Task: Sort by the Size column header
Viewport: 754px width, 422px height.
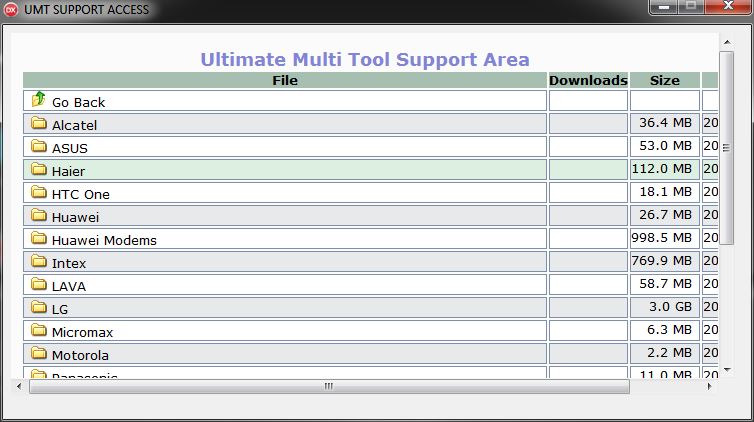Action: [665, 80]
